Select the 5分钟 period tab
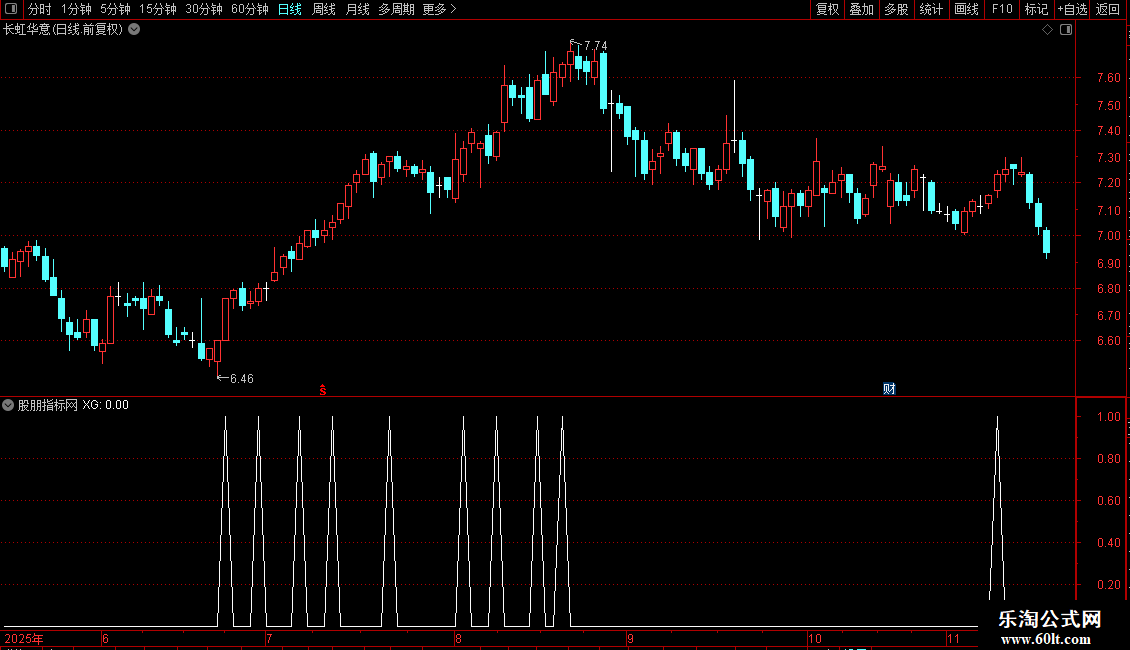 115,9
